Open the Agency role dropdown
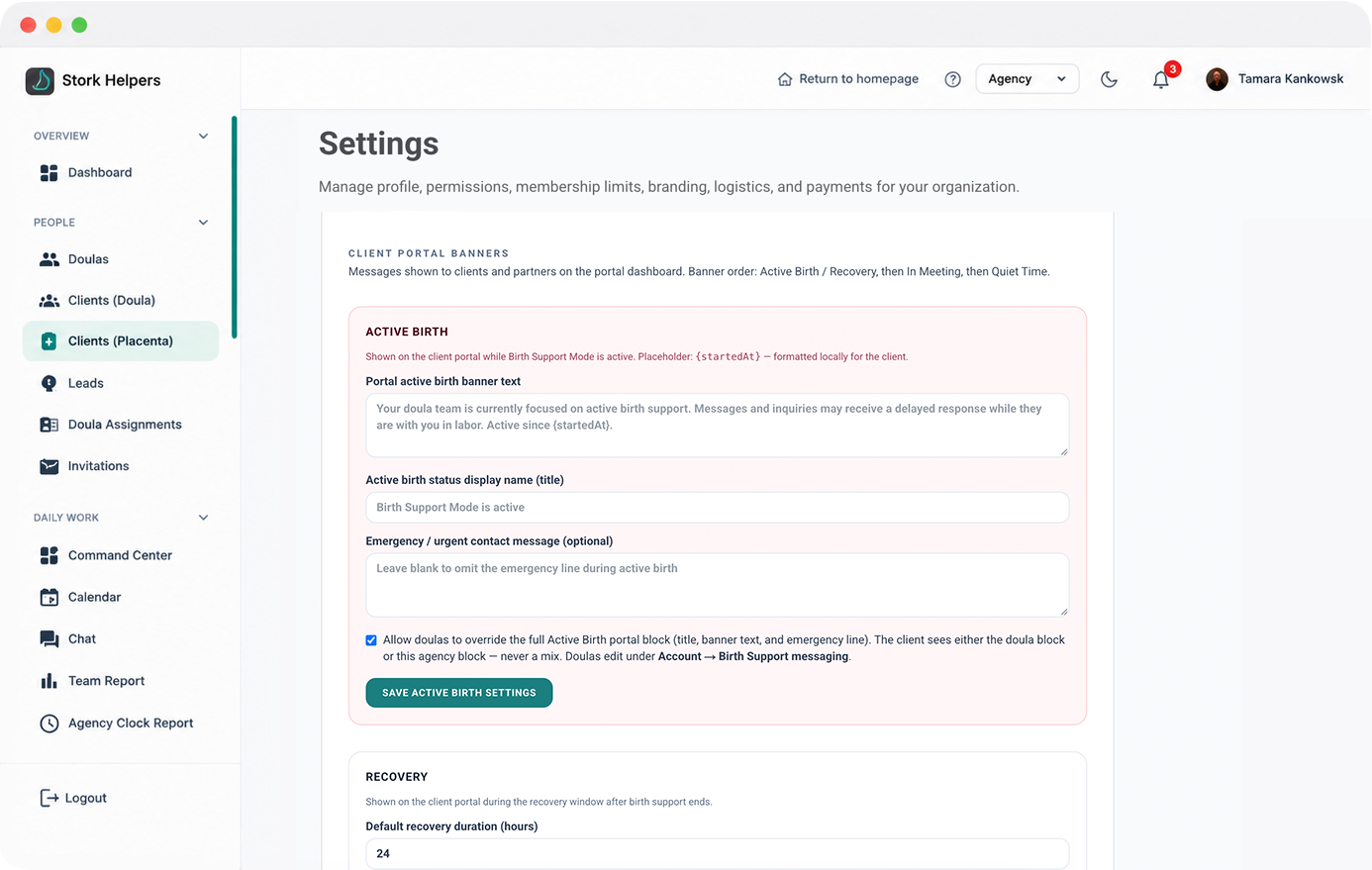The image size is (1372, 870). (x=1027, y=79)
